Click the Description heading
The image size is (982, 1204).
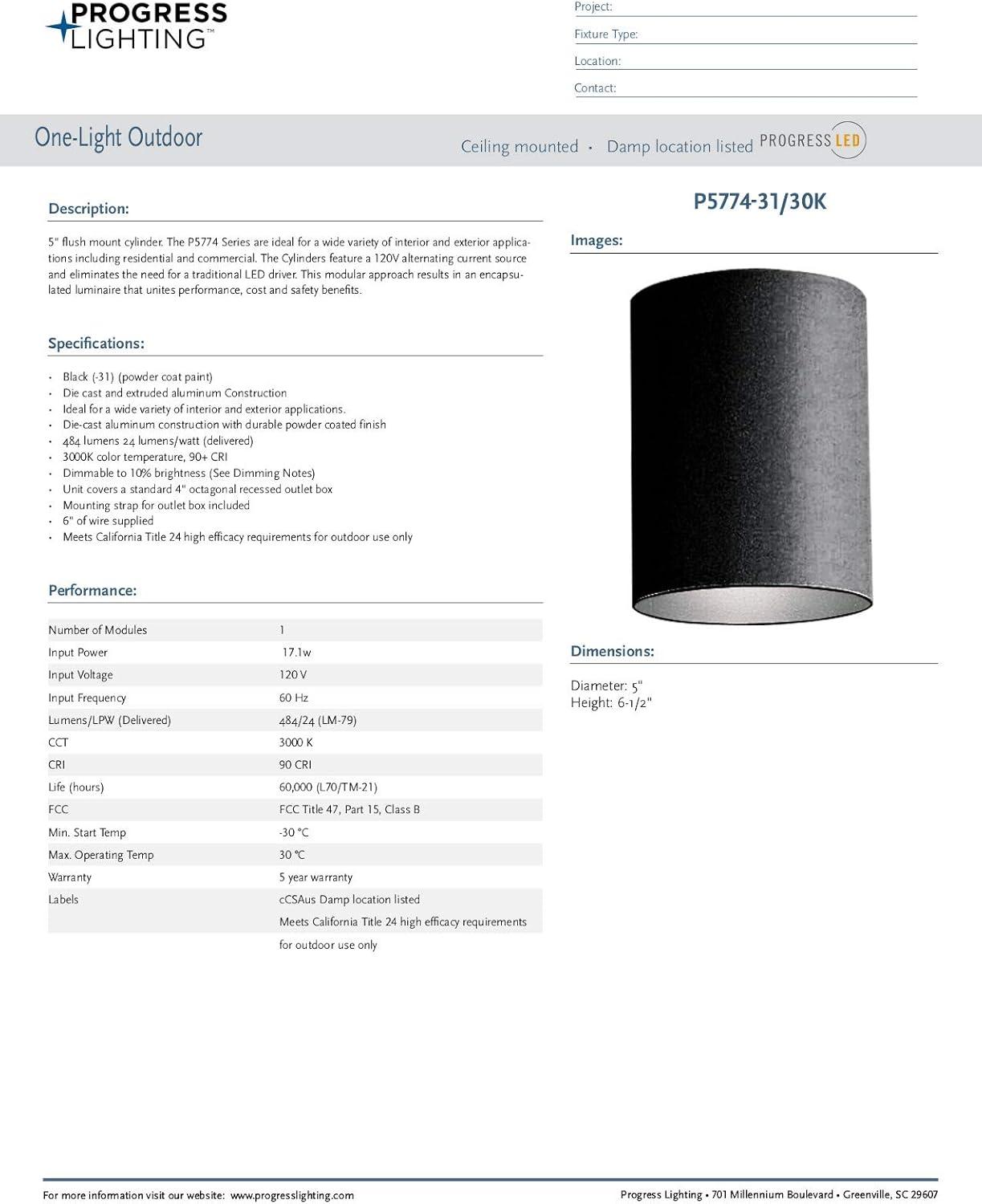pos(88,209)
